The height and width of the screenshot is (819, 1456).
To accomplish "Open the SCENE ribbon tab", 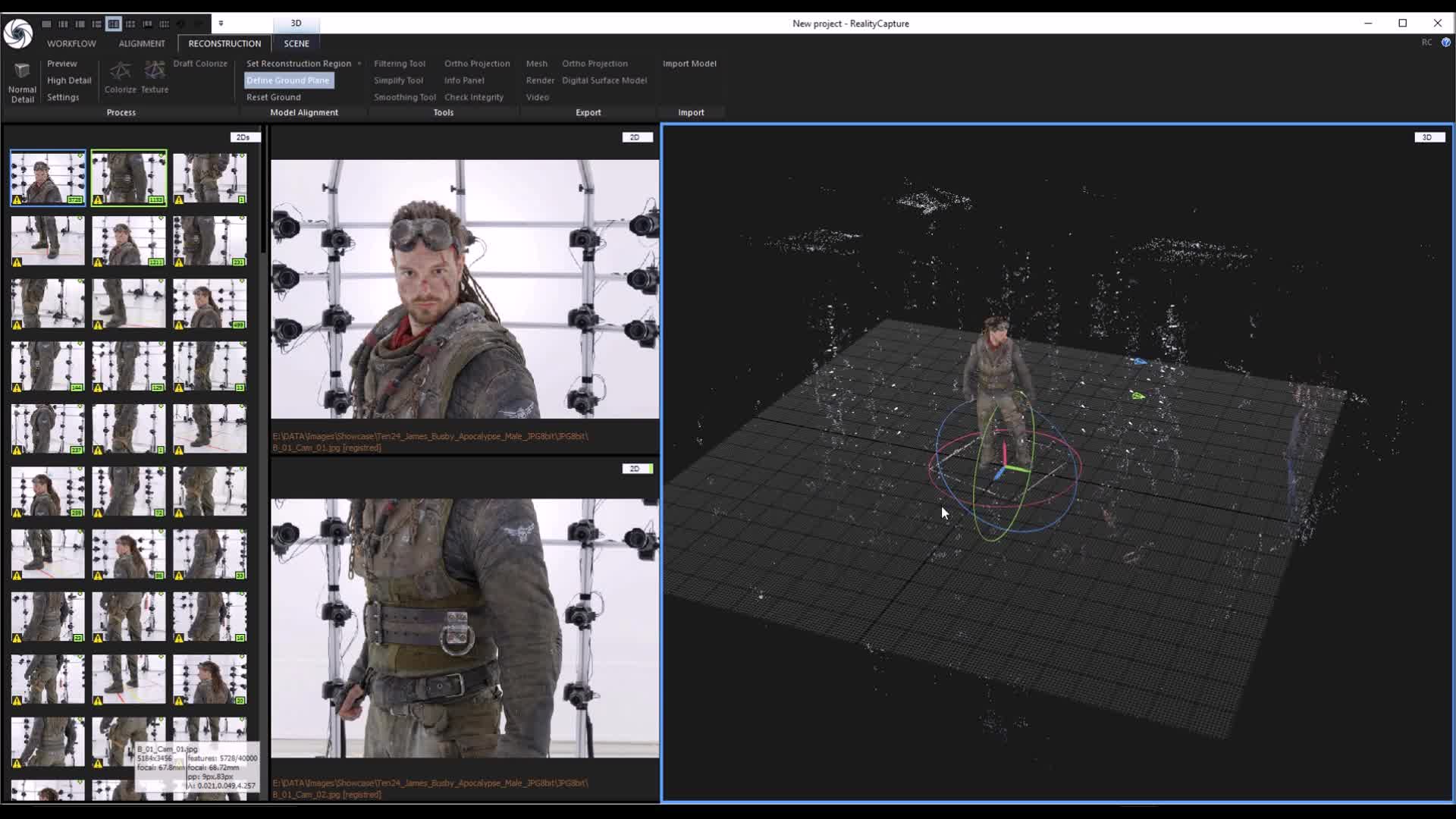I will pyautogui.click(x=297, y=43).
